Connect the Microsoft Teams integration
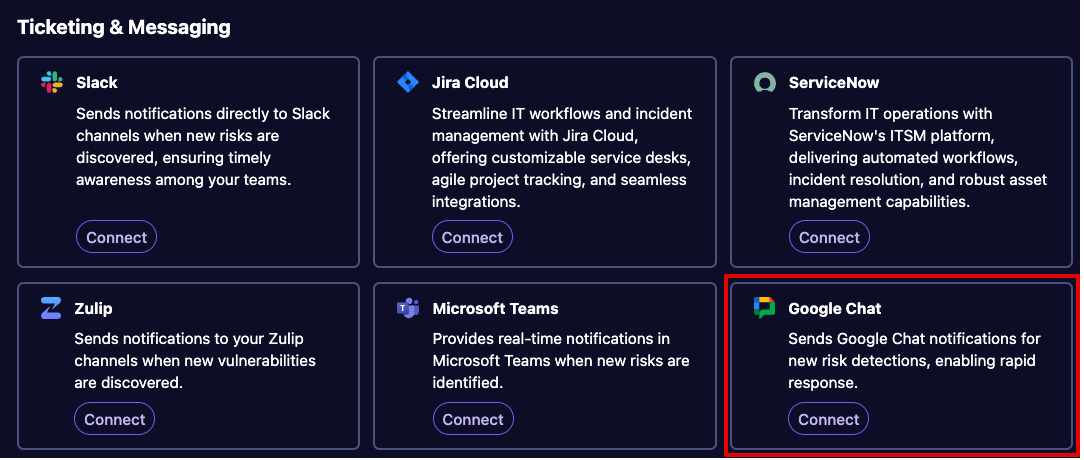This screenshot has width=1084, height=460. (473, 419)
